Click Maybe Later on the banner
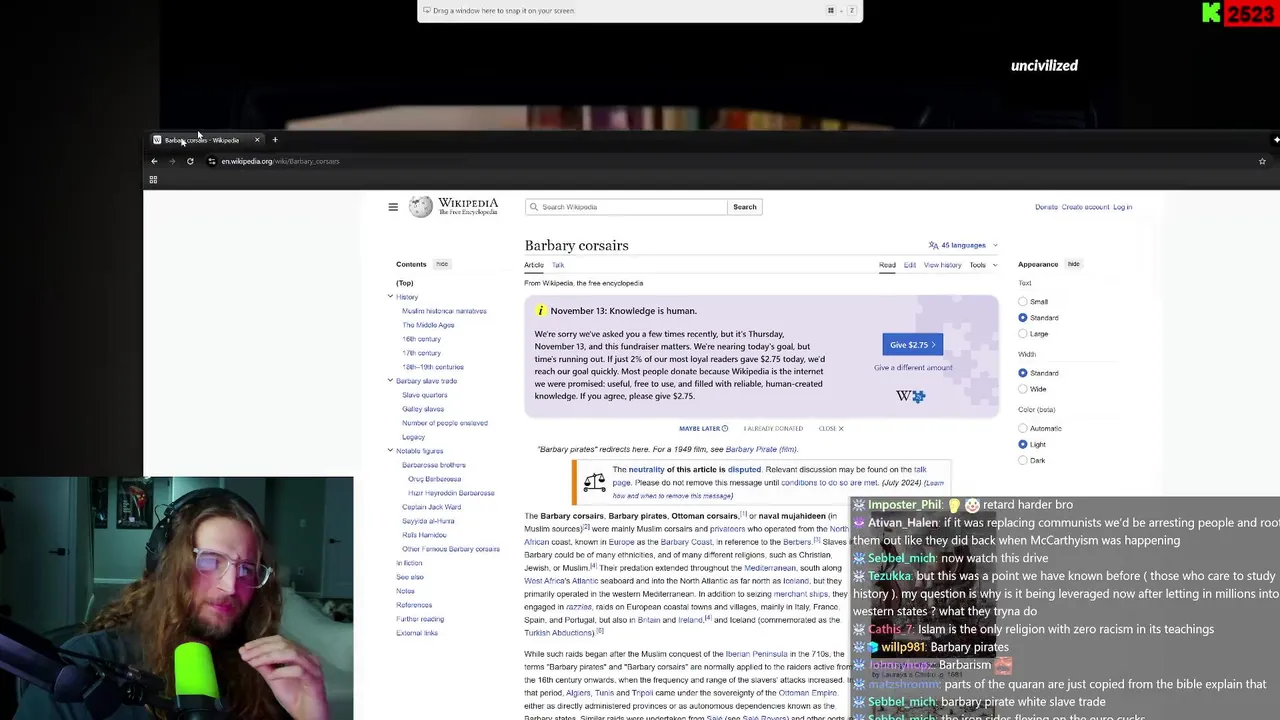The width and height of the screenshot is (1280, 720). (x=703, y=429)
